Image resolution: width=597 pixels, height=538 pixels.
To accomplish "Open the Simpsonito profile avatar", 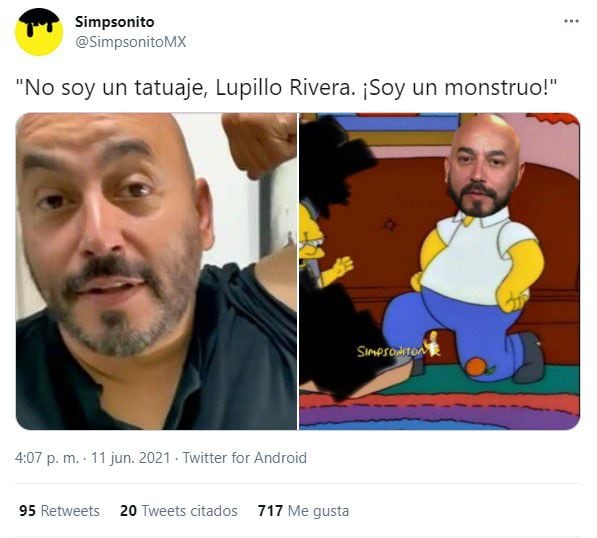I will 39,32.
